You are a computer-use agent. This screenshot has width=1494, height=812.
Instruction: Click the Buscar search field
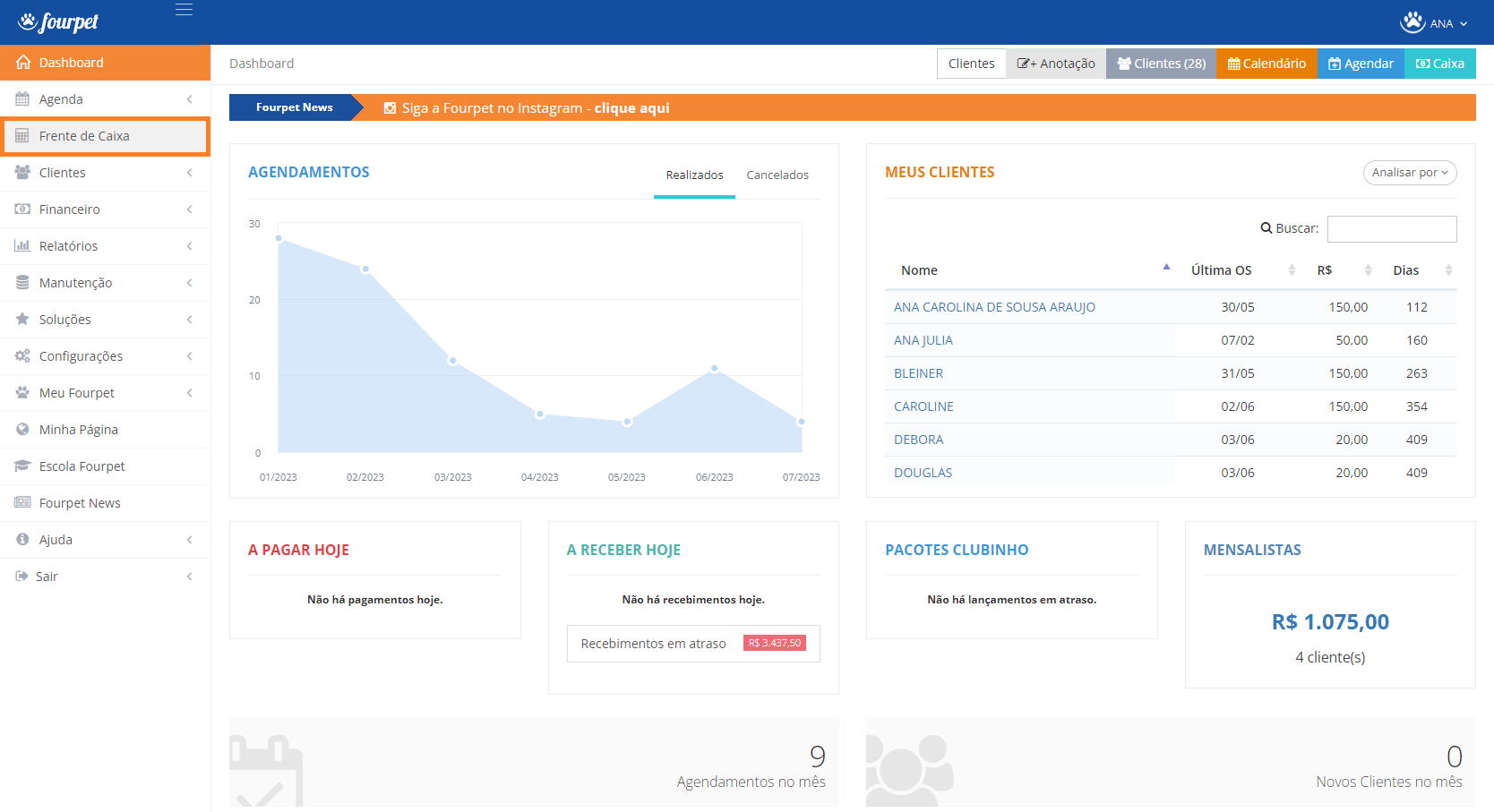(x=1392, y=229)
